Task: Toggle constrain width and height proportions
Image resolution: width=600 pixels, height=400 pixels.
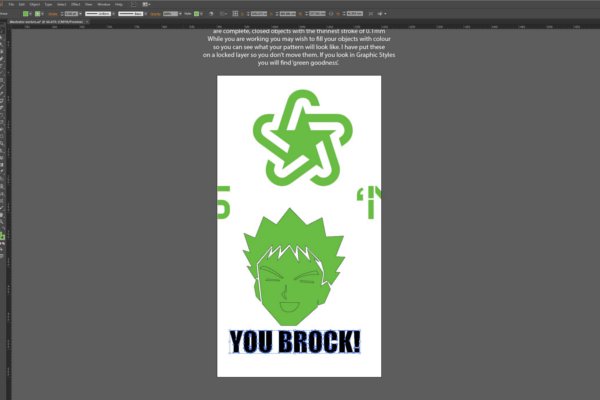Action: pyautogui.click(x=331, y=14)
